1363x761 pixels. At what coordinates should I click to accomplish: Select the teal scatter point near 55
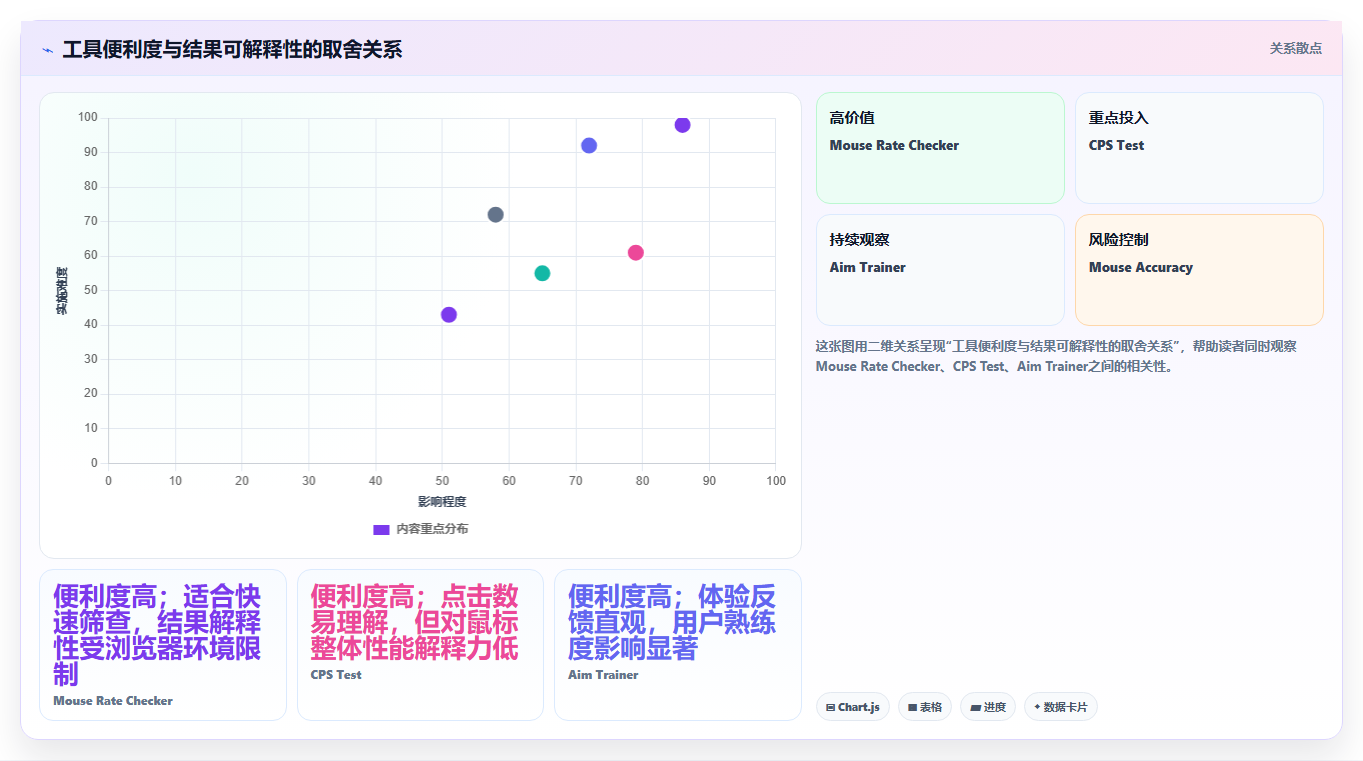pyautogui.click(x=542, y=273)
